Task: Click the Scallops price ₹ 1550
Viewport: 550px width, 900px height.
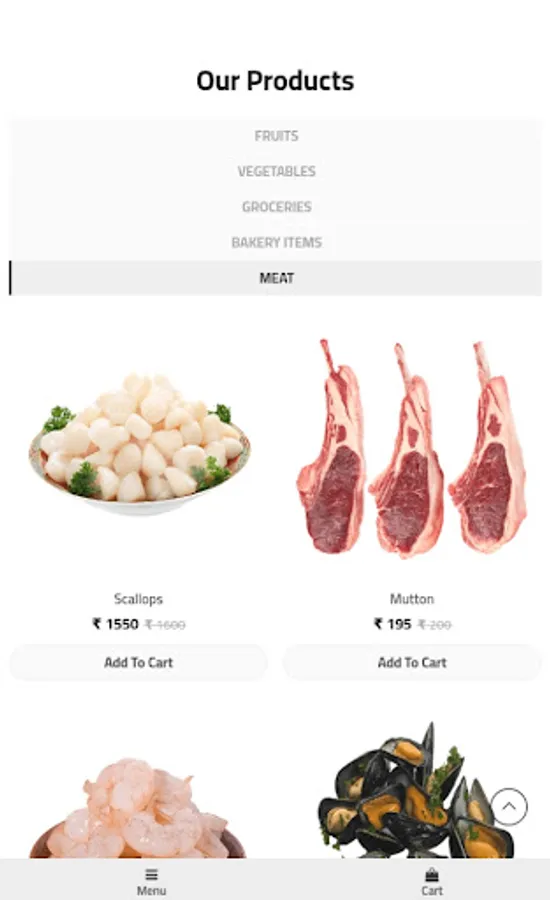Action: 115,624
